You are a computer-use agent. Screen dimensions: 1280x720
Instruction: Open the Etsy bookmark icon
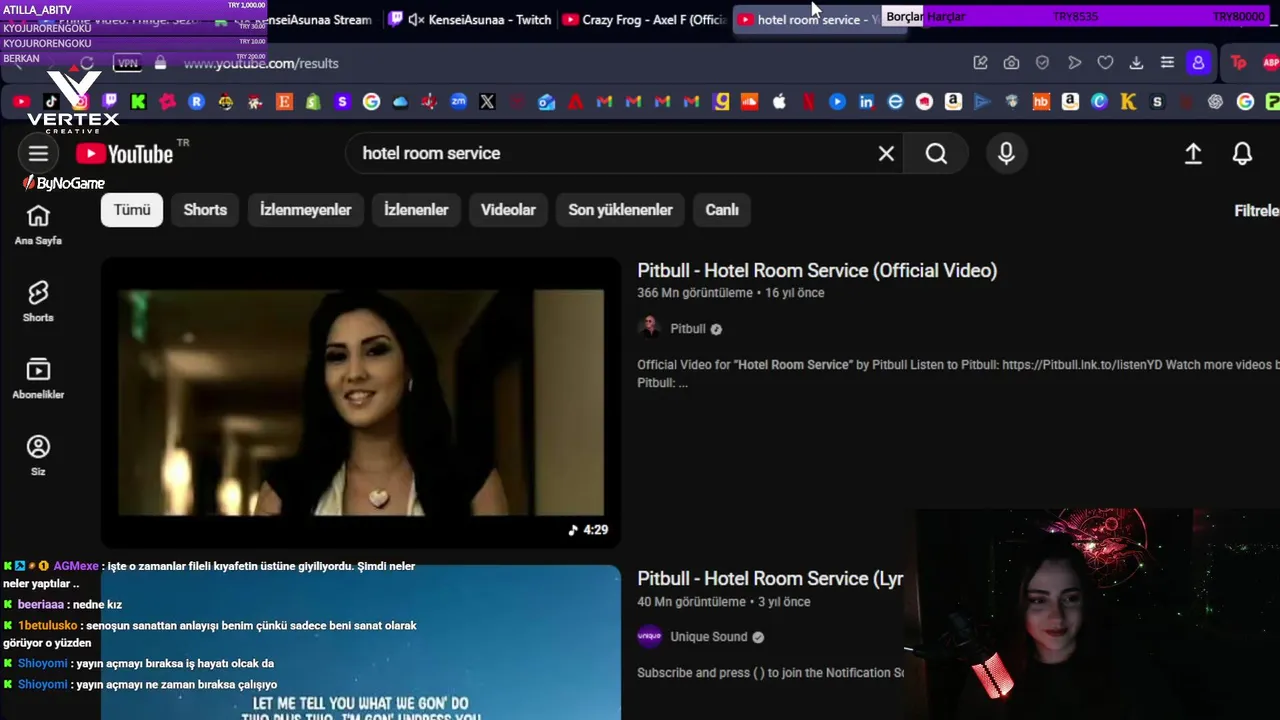(284, 101)
